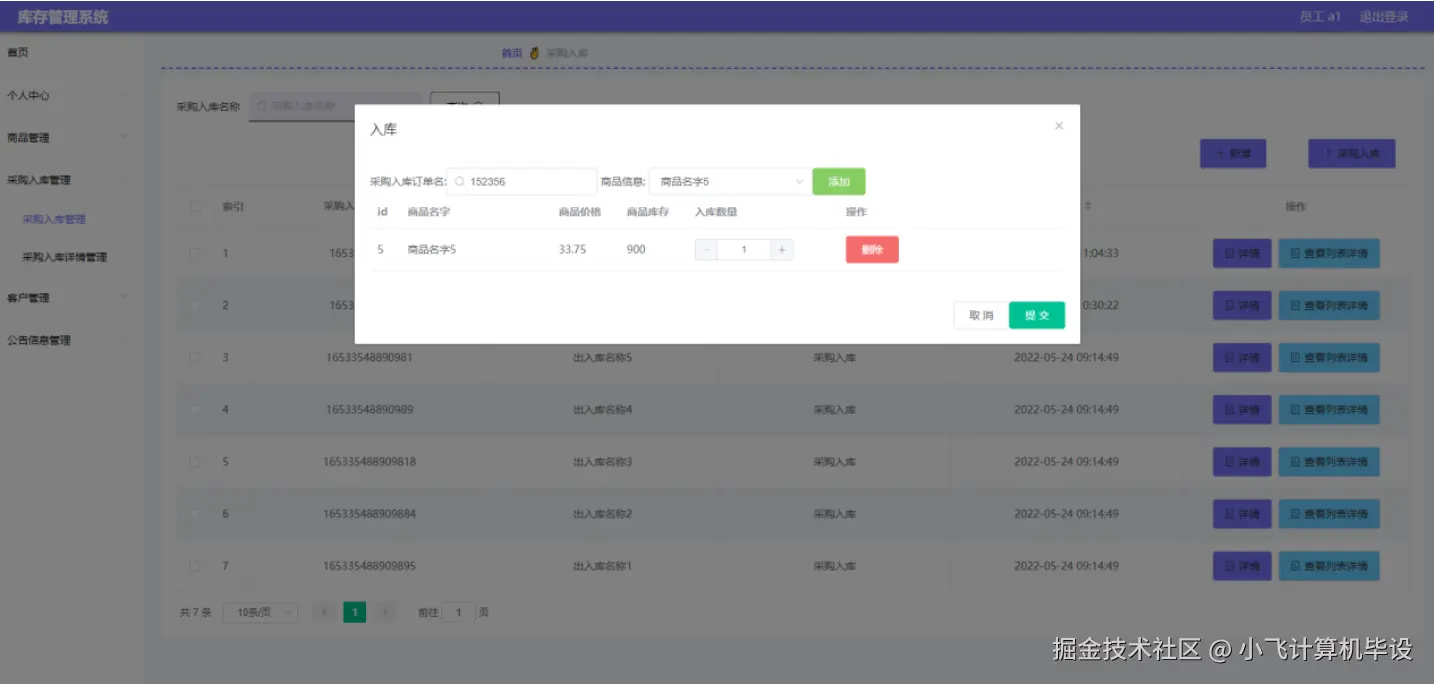
Task: Open the 商品信息 dropdown showing 商品名字5
Action: click(729, 181)
